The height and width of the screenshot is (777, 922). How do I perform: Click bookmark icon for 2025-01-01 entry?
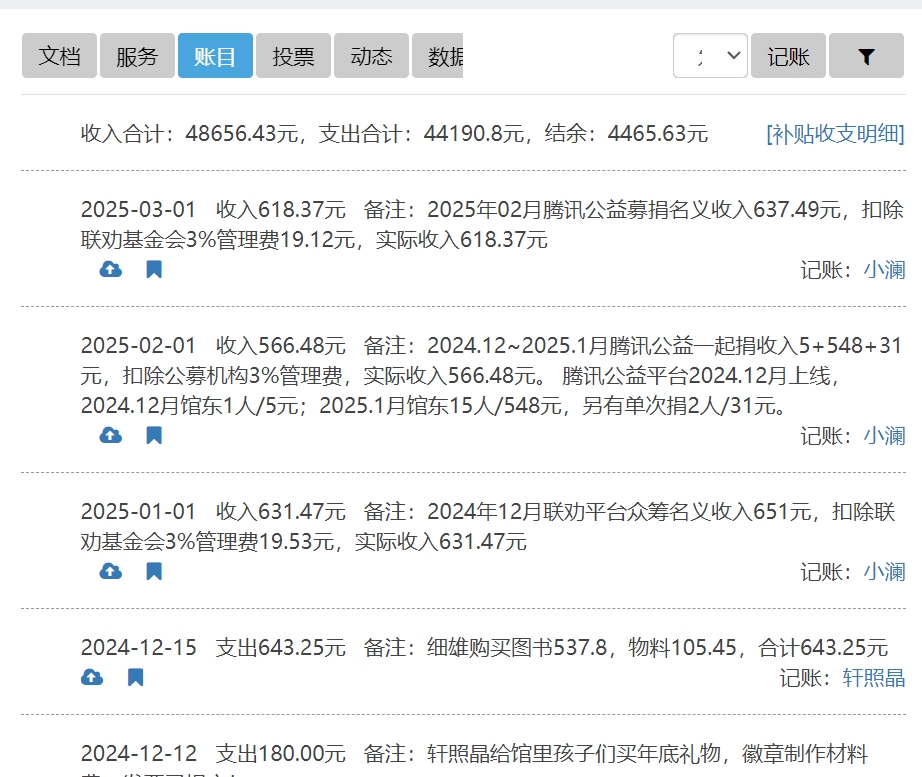pos(154,571)
